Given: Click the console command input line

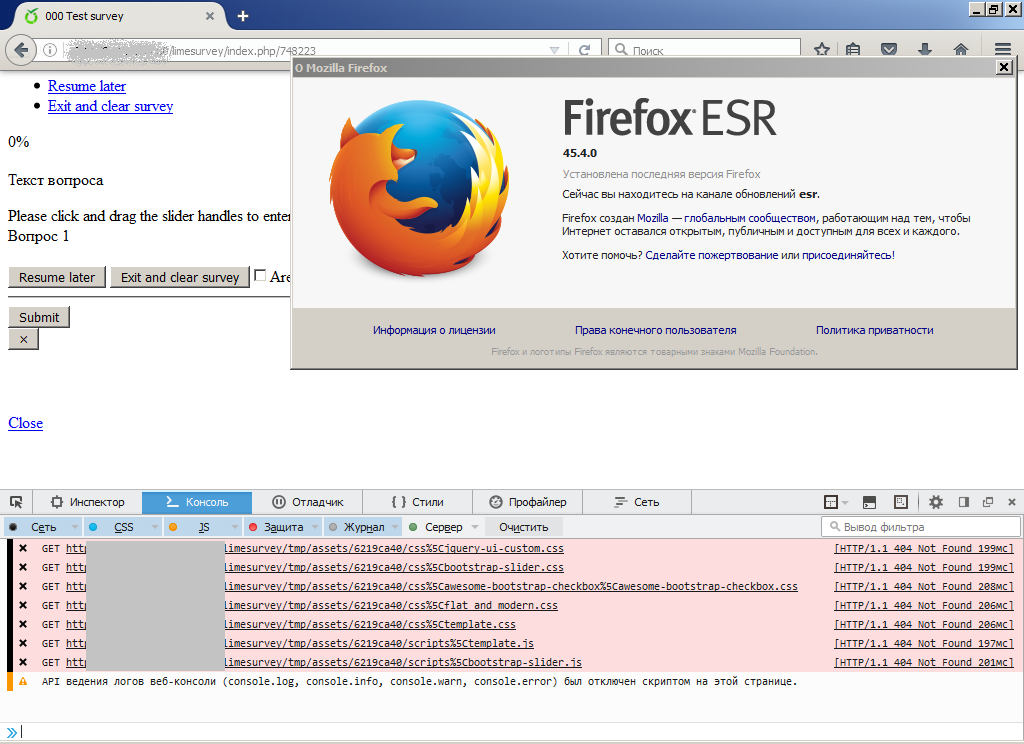Looking at the screenshot, I should [x=516, y=732].
